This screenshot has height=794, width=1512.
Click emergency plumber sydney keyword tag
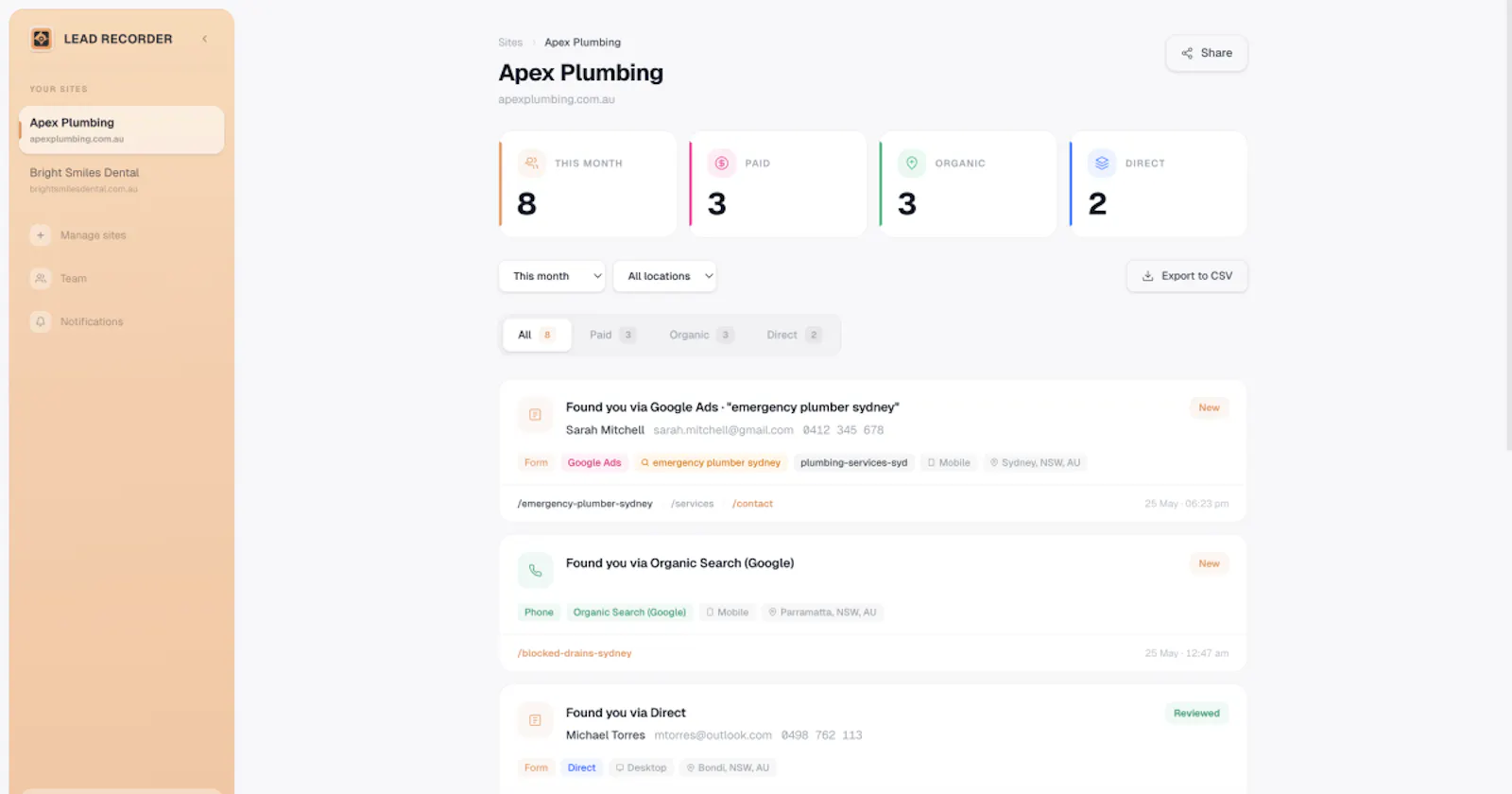pos(711,463)
